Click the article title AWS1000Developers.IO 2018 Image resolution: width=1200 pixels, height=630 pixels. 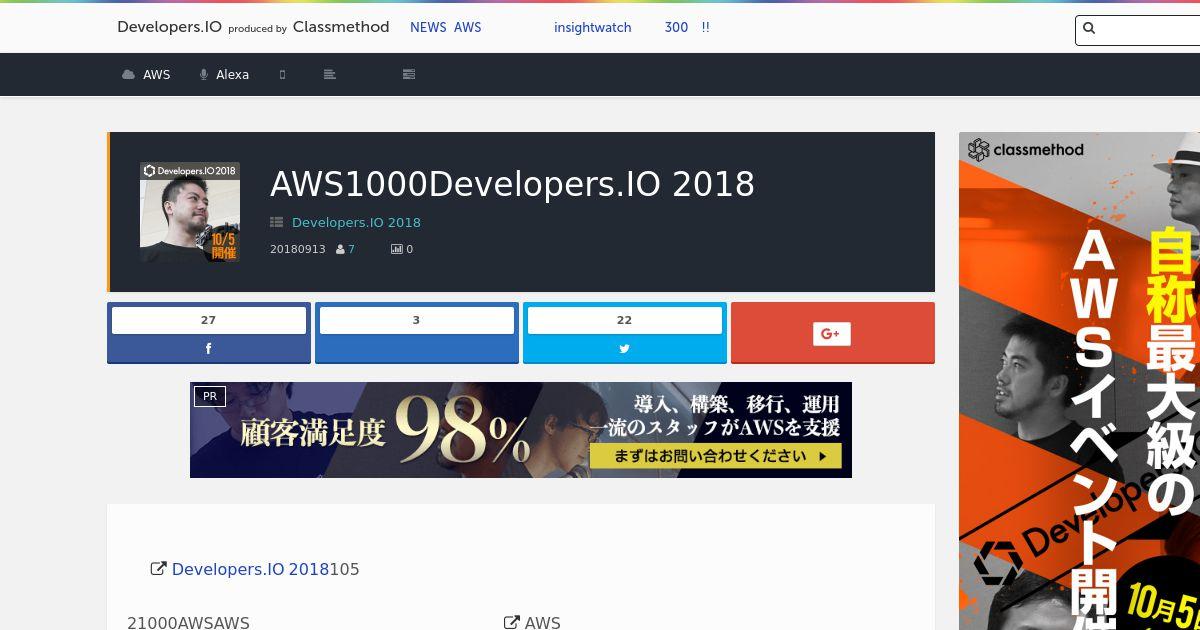pyautogui.click(x=512, y=184)
